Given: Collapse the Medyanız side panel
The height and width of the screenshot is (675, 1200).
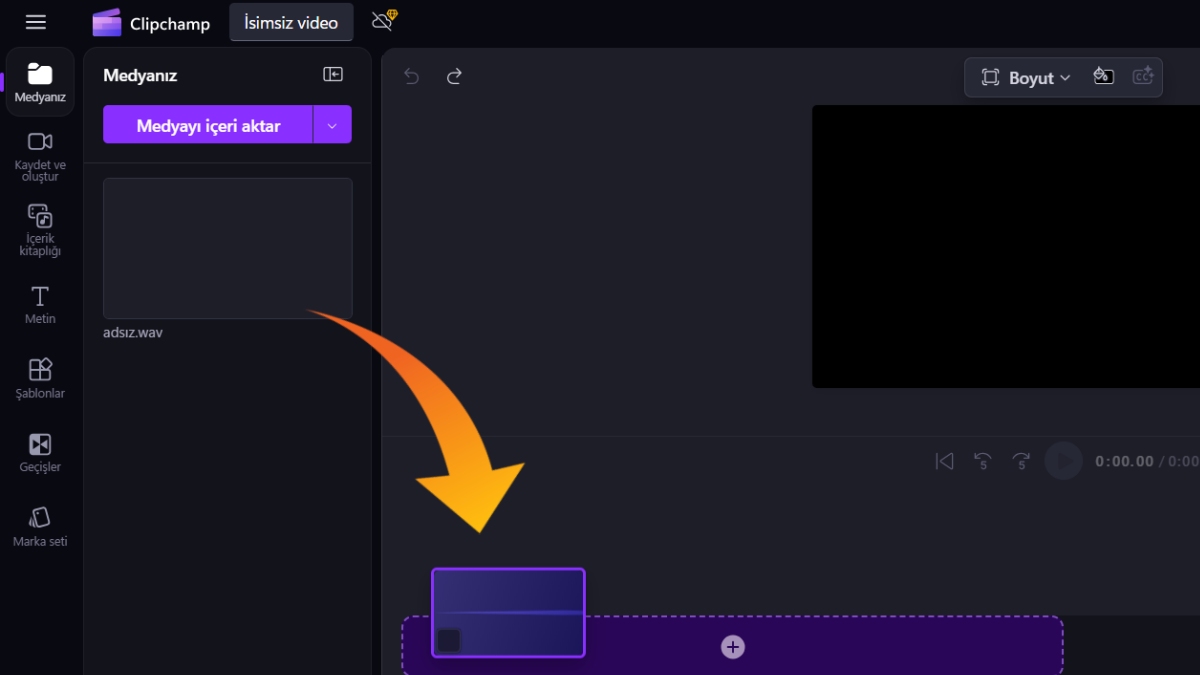Looking at the screenshot, I should coord(333,75).
